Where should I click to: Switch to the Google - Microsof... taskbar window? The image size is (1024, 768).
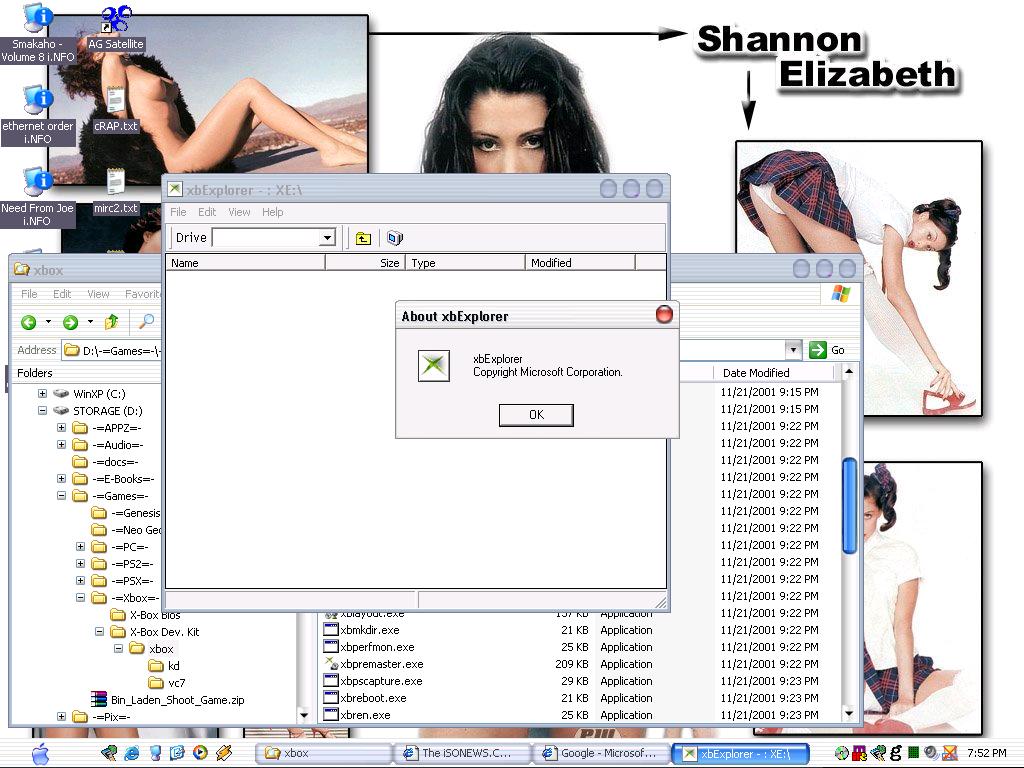(600, 753)
